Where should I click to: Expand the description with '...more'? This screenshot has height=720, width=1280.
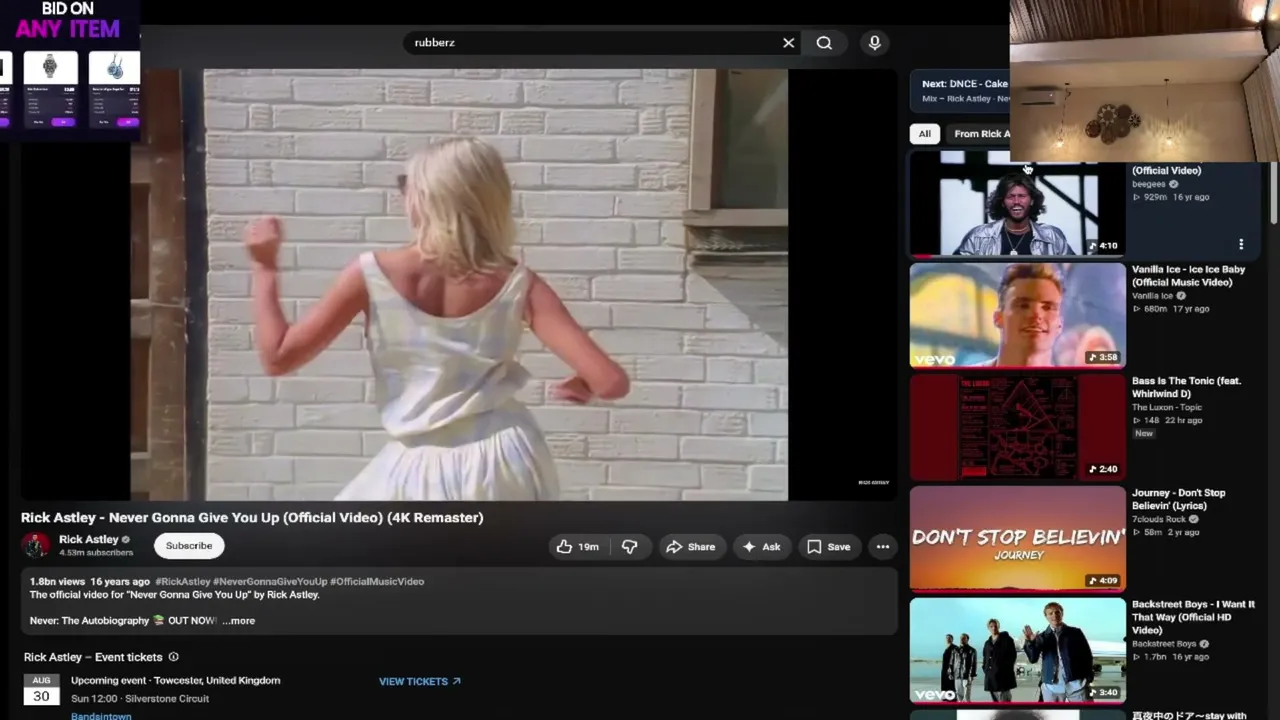[x=239, y=620]
